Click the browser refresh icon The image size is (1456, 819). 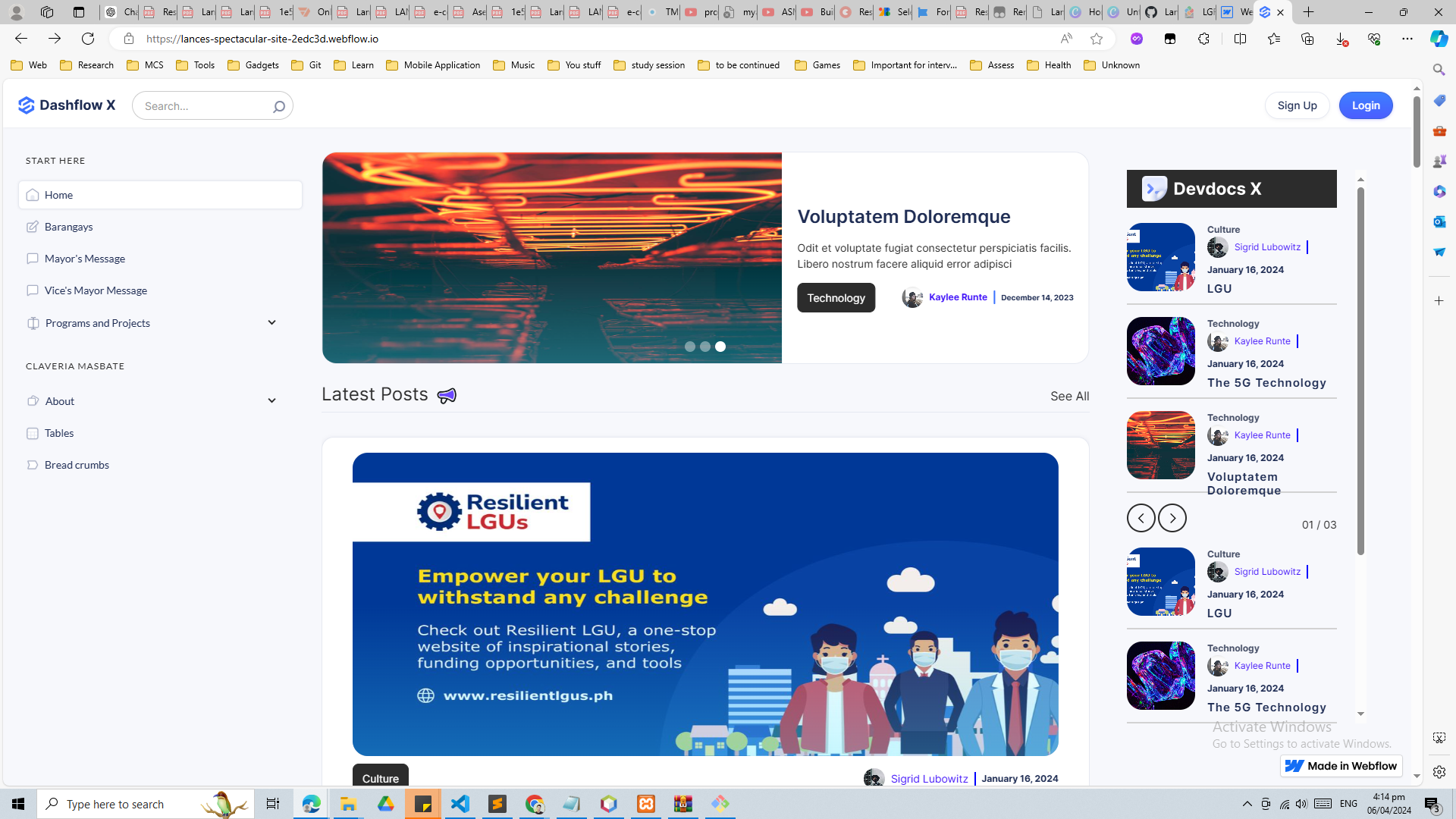pyautogui.click(x=88, y=39)
